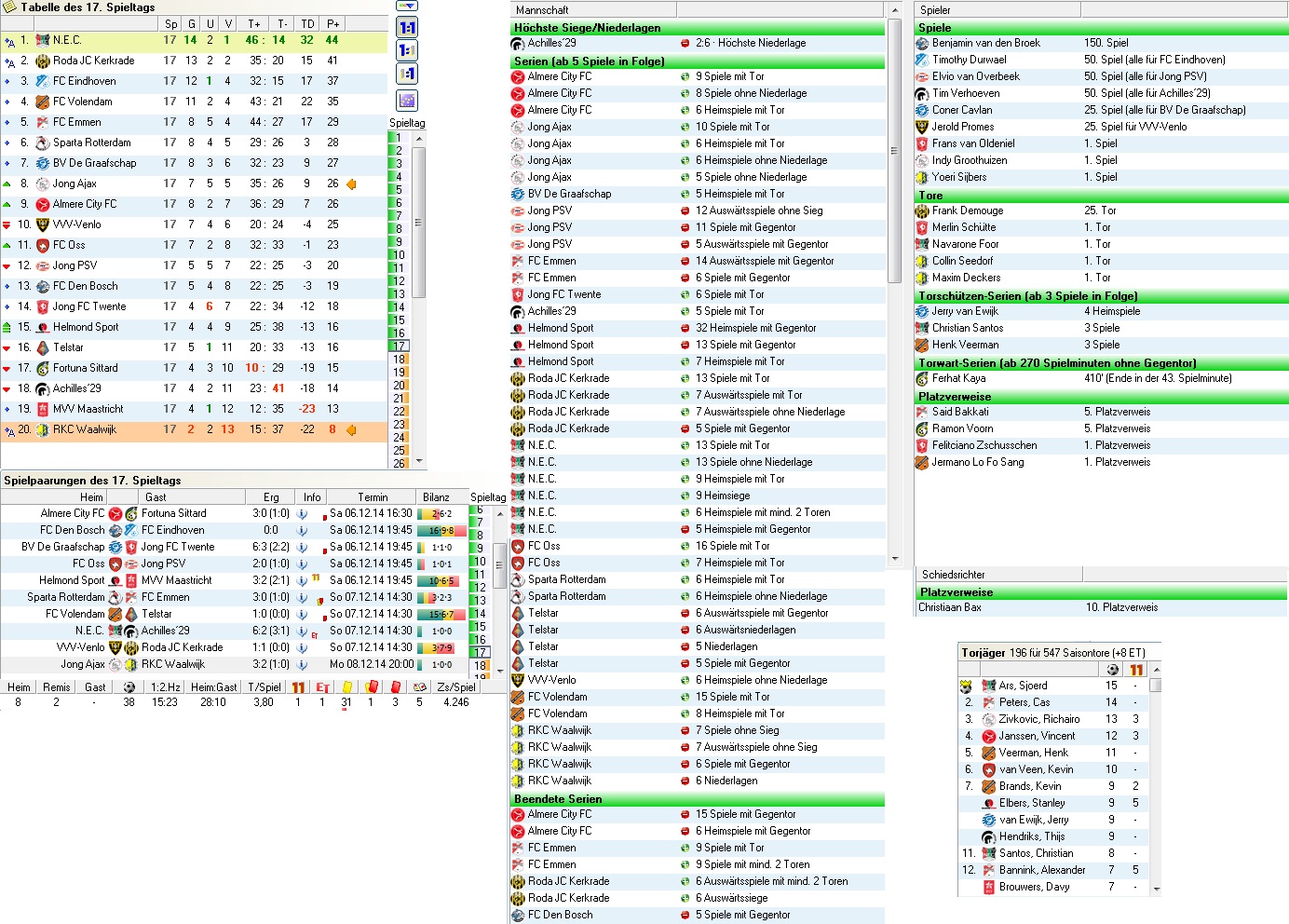Select Benjamin van den Broek in the Spieler list
The height and width of the screenshot is (924, 1289).
point(1102,43)
